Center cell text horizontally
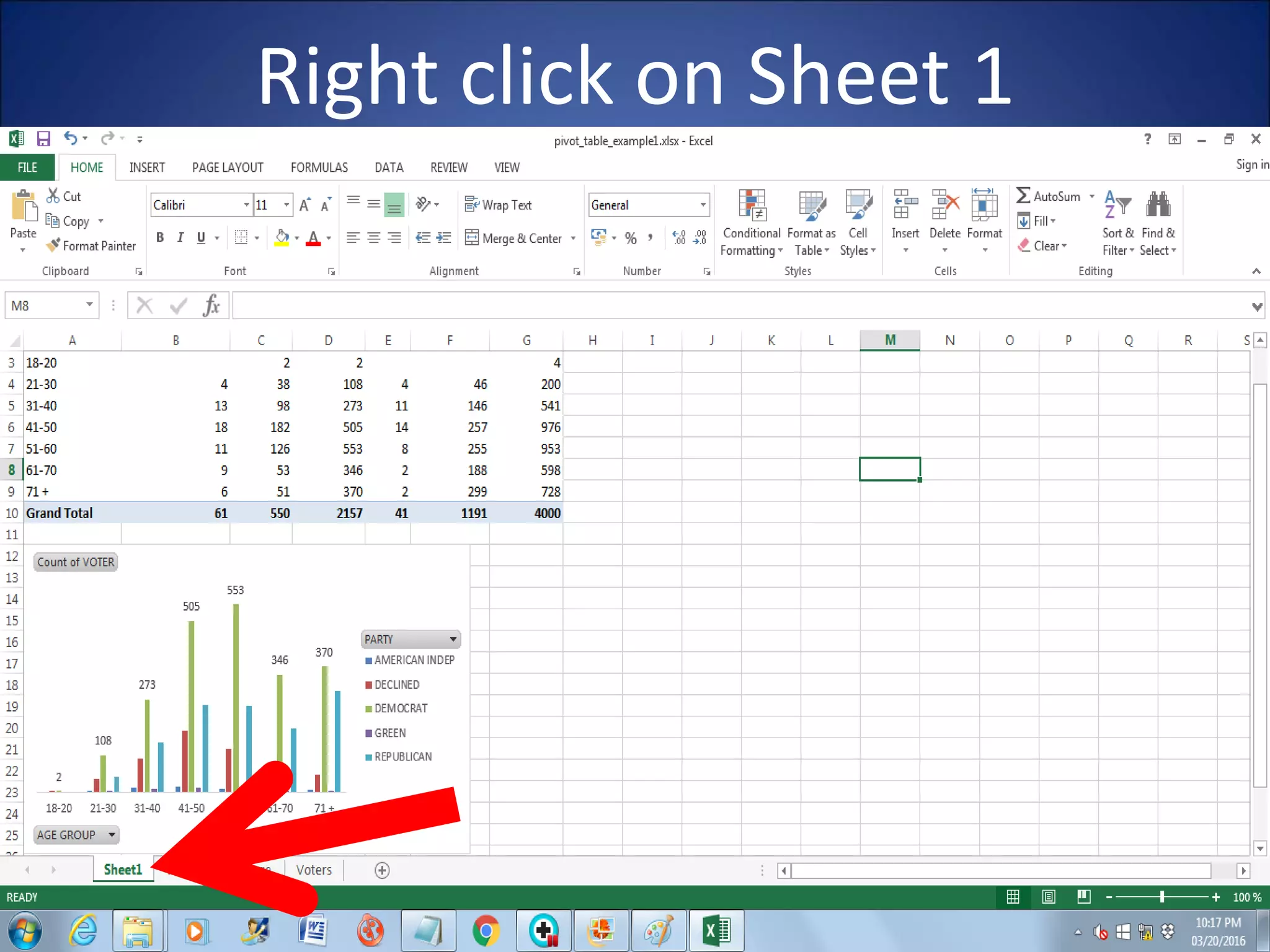This screenshot has height=952, width=1270. point(373,238)
